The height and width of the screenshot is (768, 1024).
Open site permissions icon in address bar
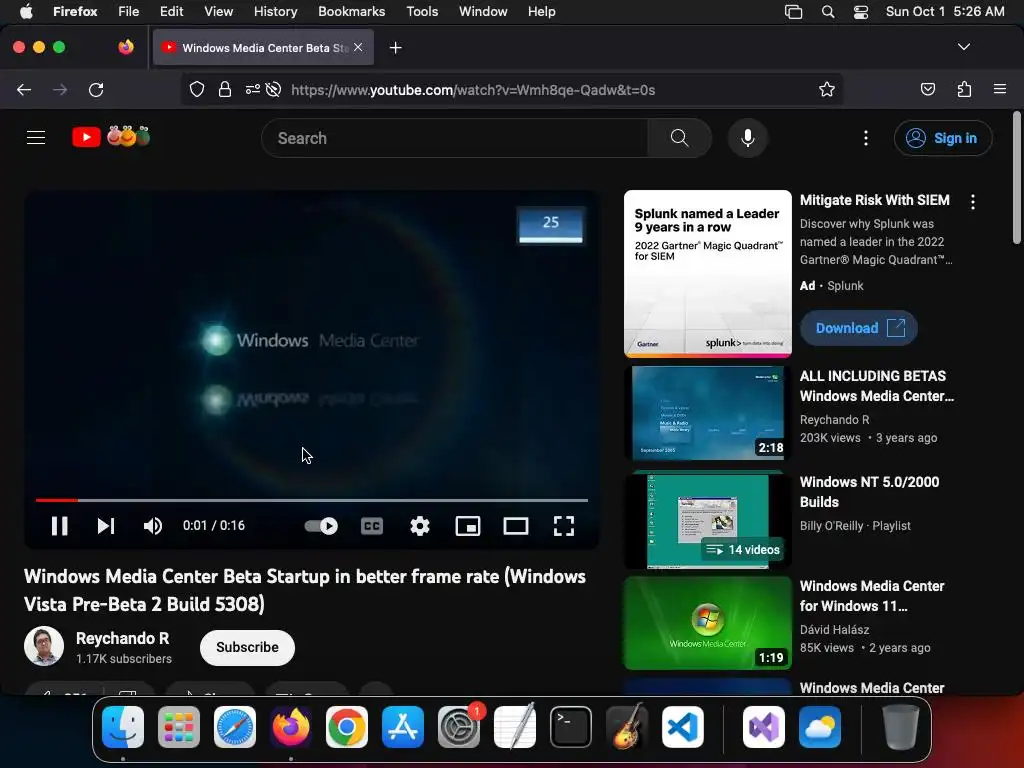pyautogui.click(x=253, y=89)
